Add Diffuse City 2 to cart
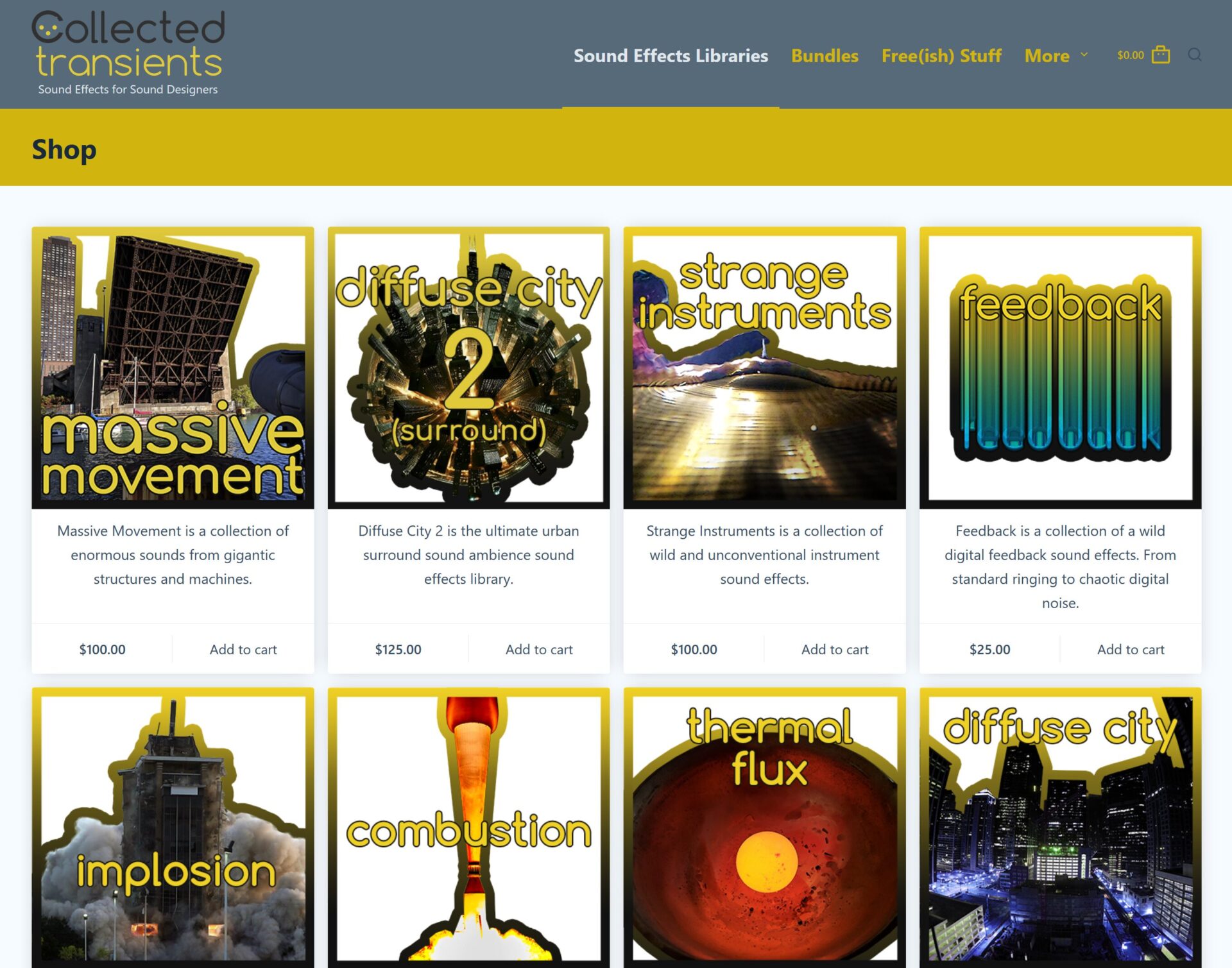 coord(539,649)
